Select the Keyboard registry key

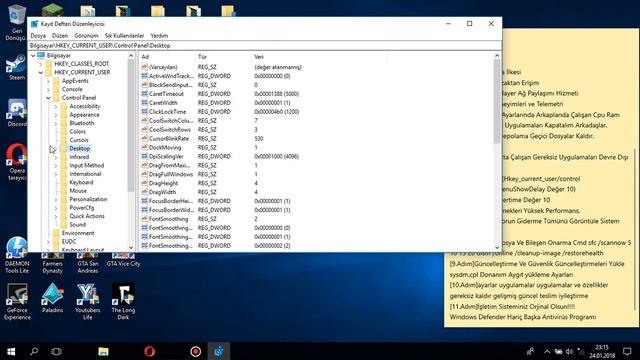pyautogui.click(x=81, y=182)
